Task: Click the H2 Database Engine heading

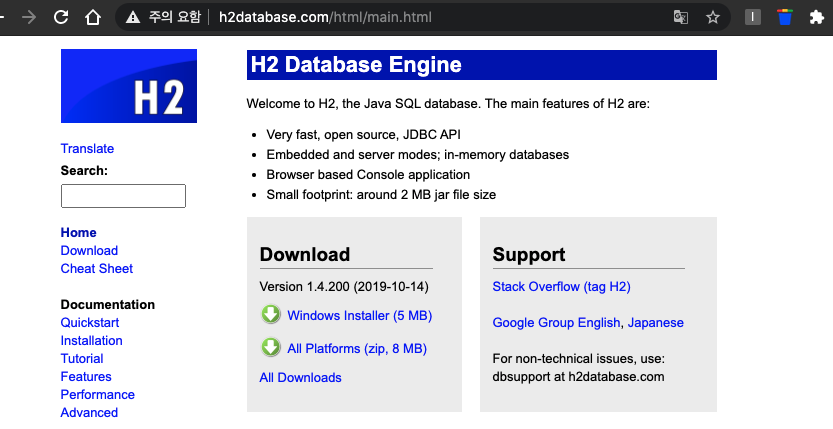Action: point(356,65)
